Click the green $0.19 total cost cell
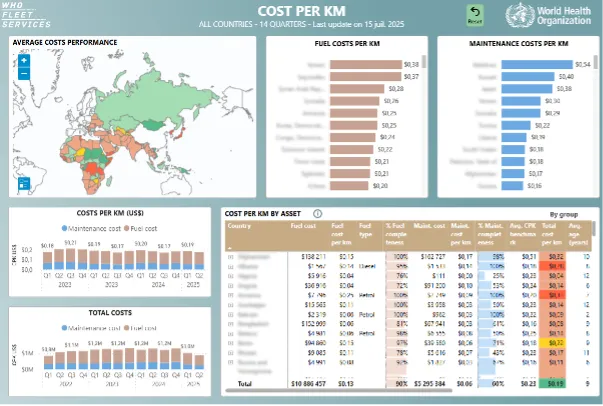Image resolution: width=603 pixels, height=406 pixels. (552, 383)
